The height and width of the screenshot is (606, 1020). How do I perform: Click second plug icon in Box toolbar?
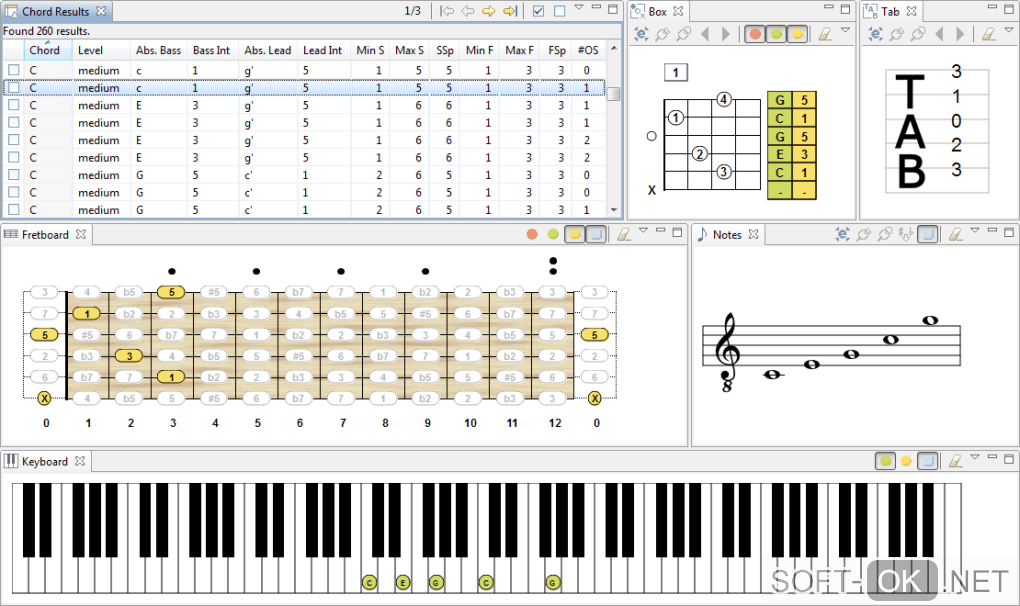coord(683,34)
